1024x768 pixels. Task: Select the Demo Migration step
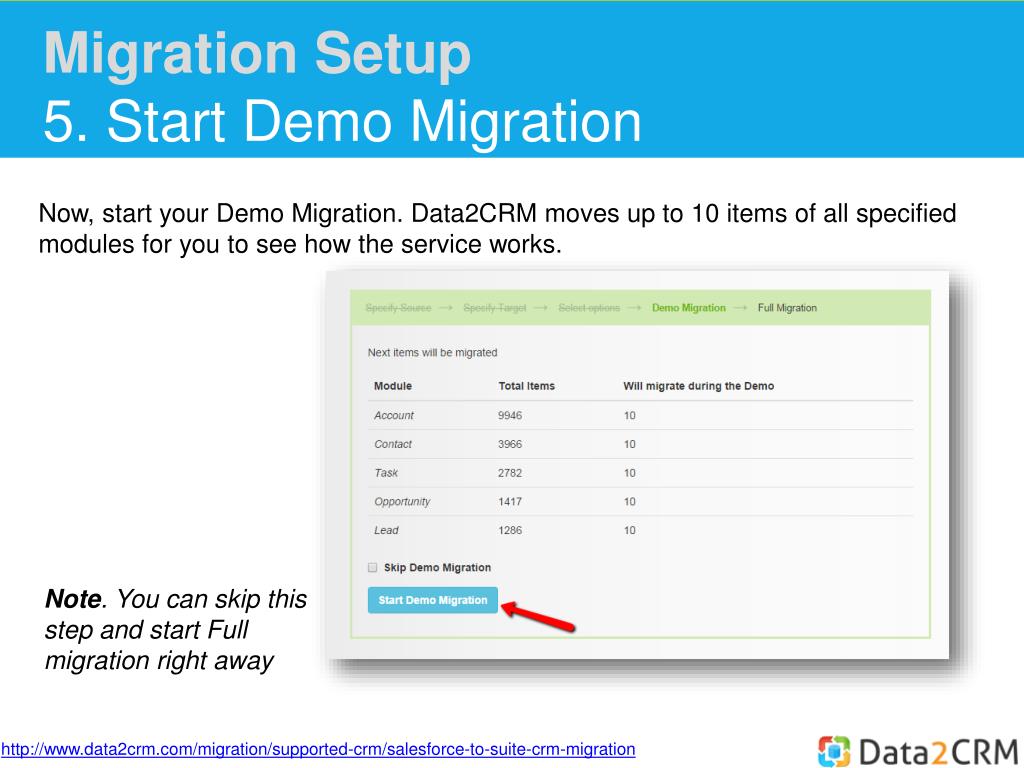688,308
